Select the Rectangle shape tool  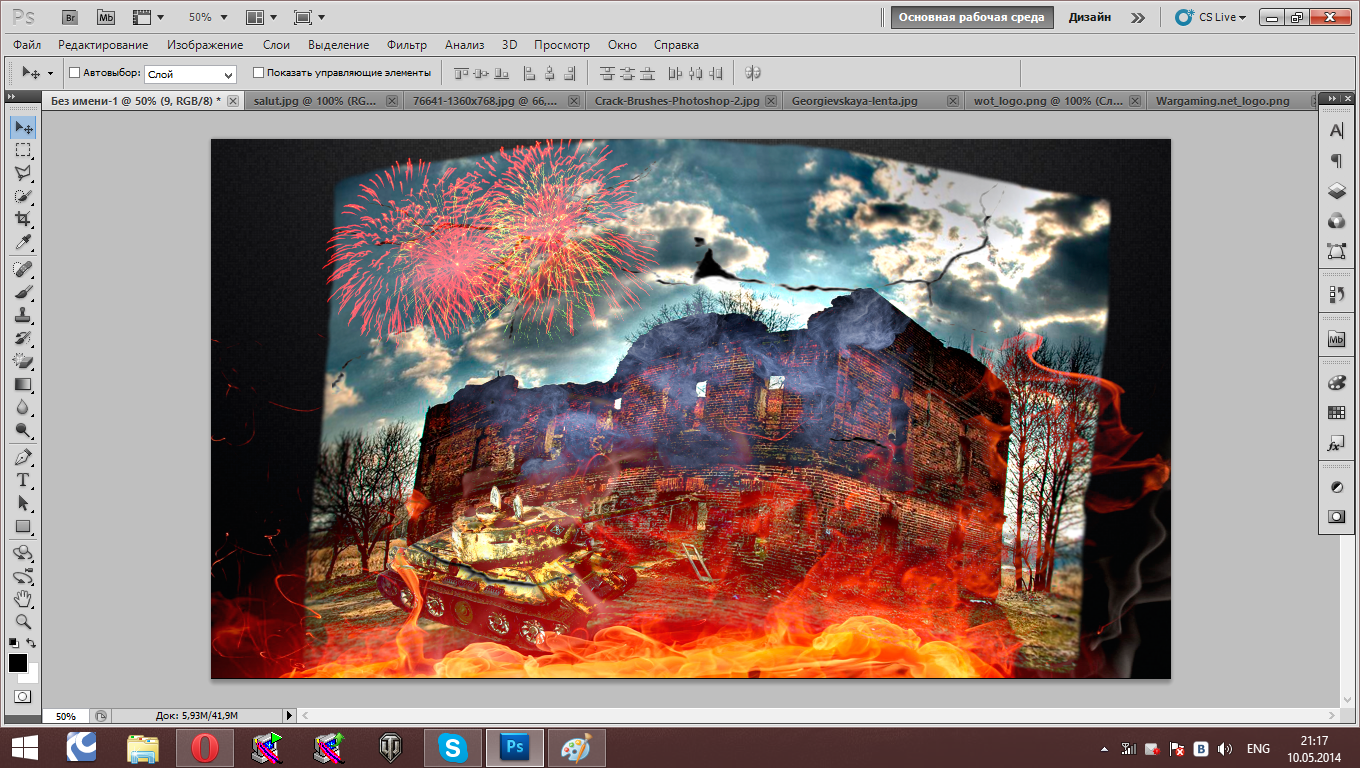coord(23,526)
